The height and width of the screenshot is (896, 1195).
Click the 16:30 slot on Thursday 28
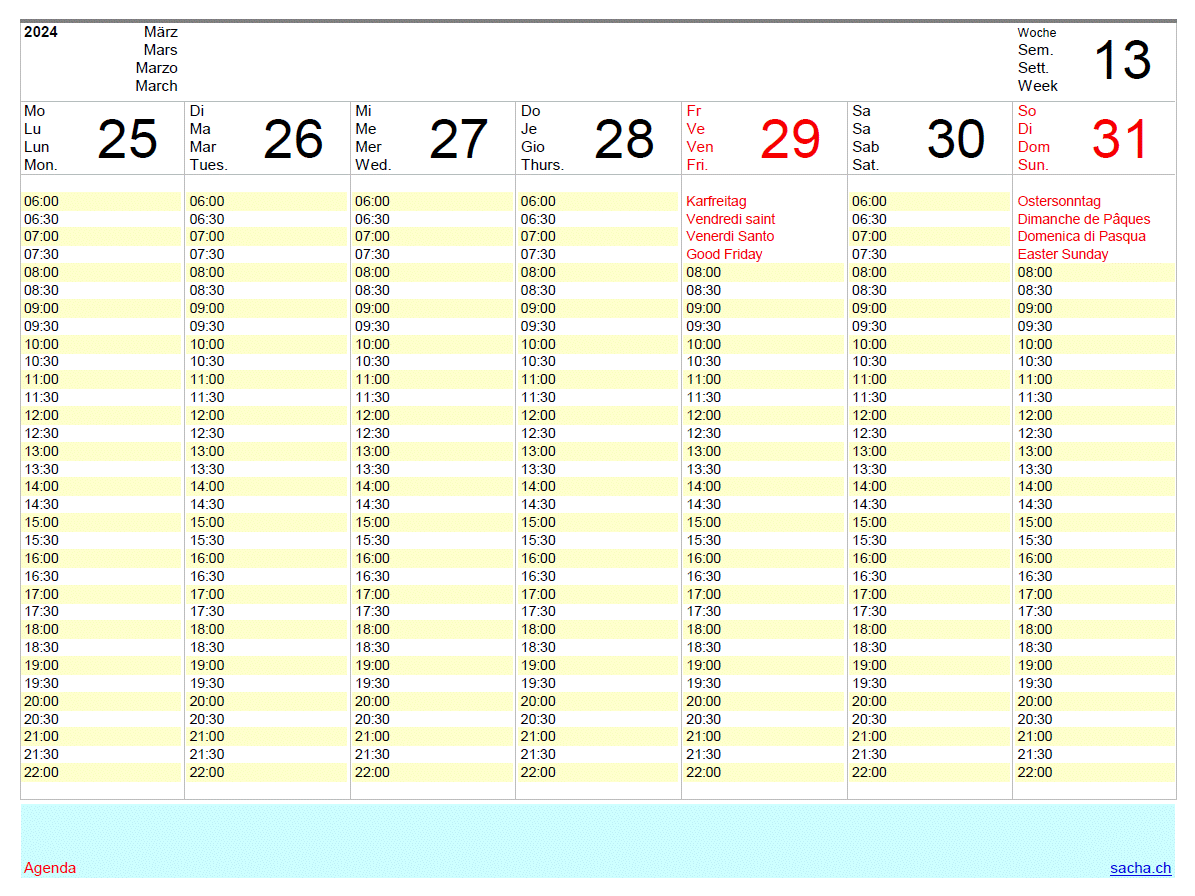pyautogui.click(x=598, y=576)
